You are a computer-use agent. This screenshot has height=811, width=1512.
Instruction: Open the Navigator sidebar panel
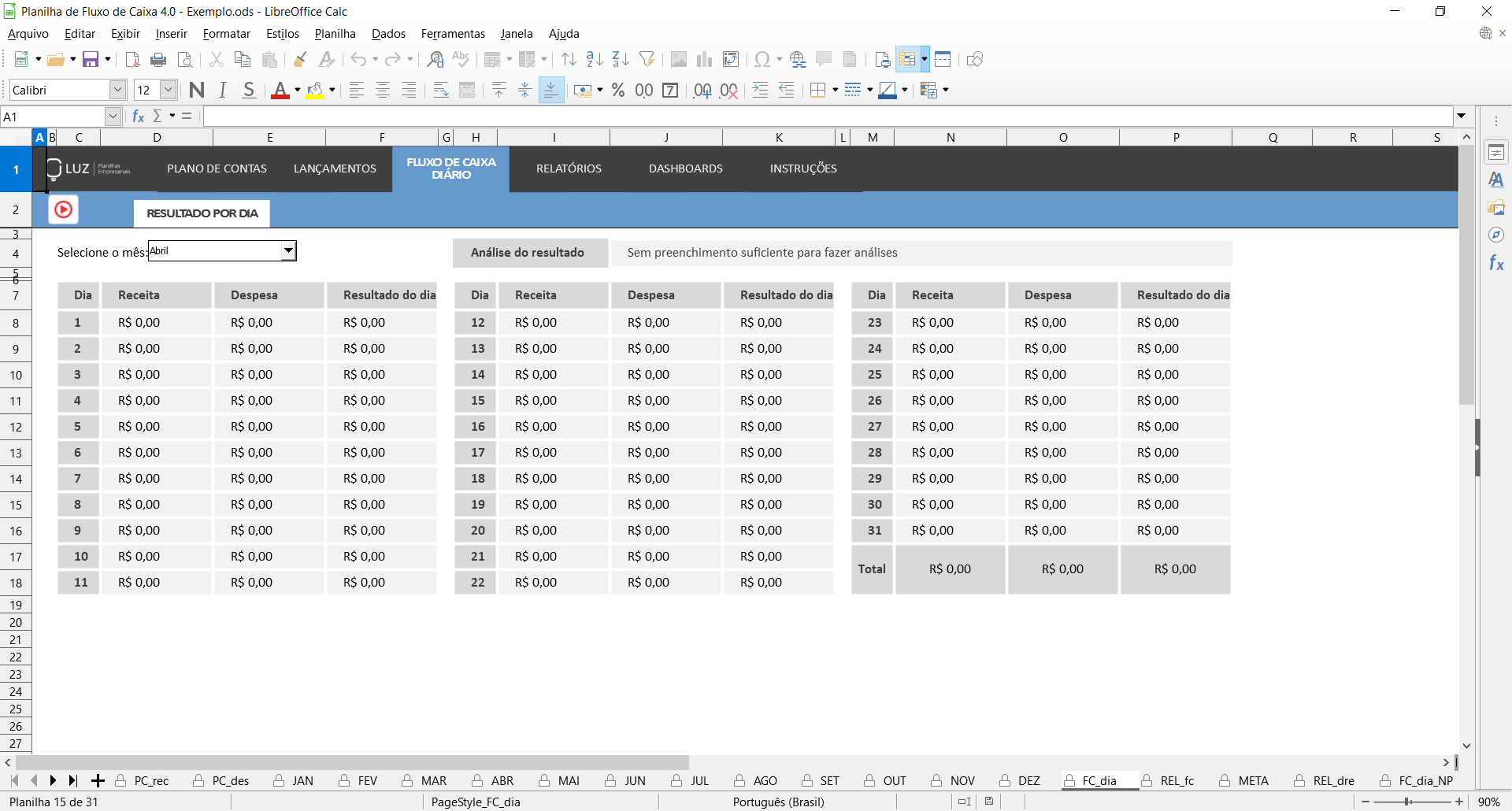pyautogui.click(x=1496, y=235)
